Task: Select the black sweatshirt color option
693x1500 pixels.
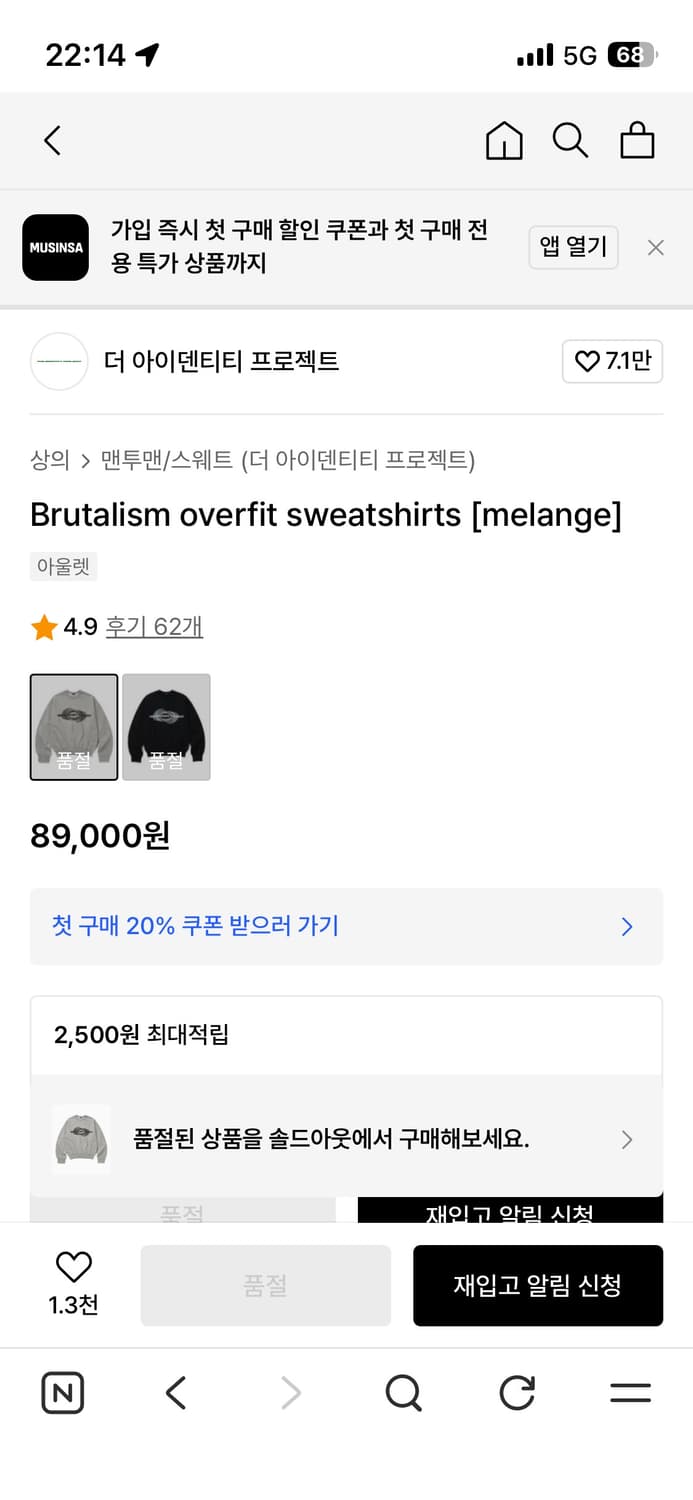Action: tap(166, 727)
